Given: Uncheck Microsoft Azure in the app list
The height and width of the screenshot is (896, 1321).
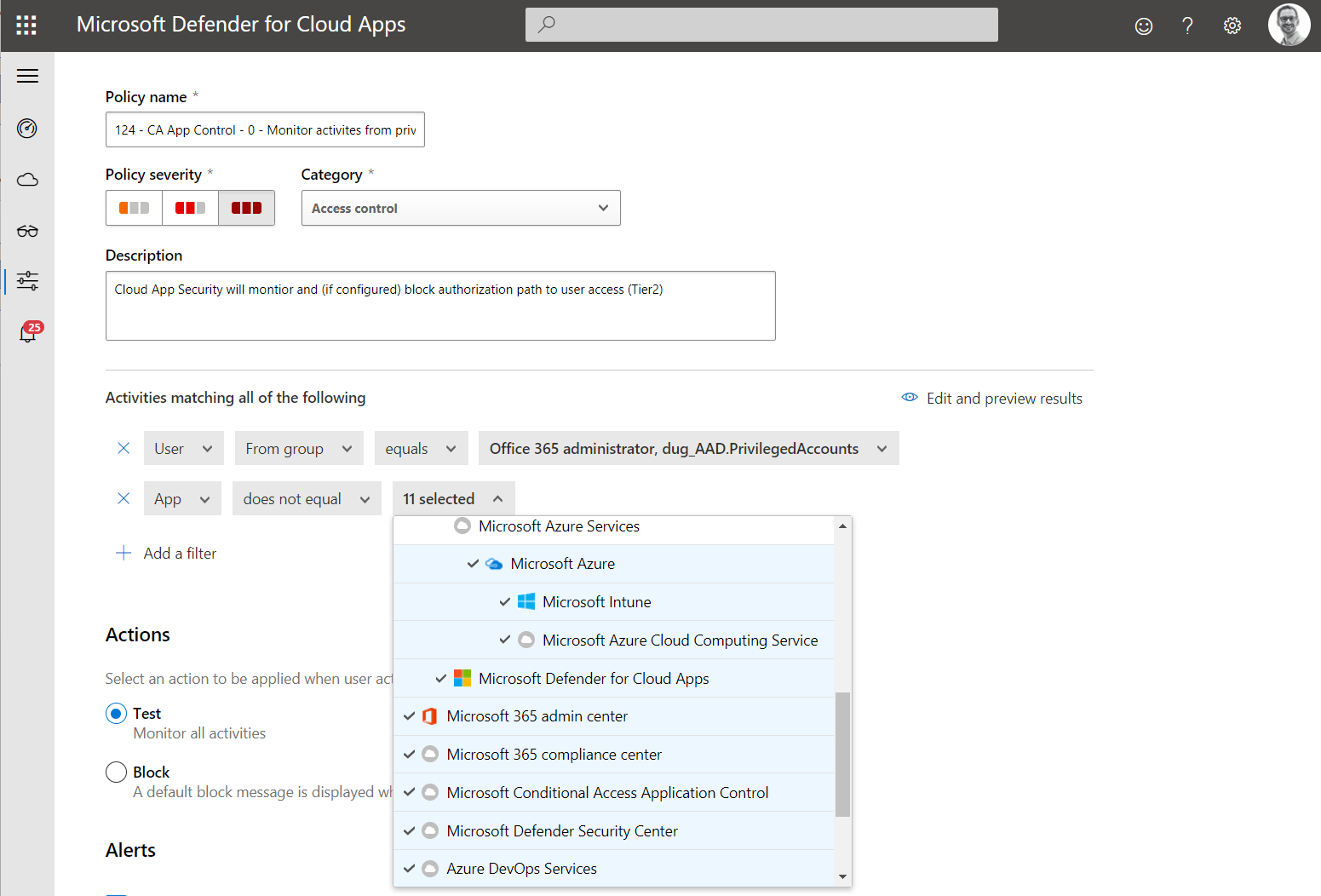Looking at the screenshot, I should 473,564.
